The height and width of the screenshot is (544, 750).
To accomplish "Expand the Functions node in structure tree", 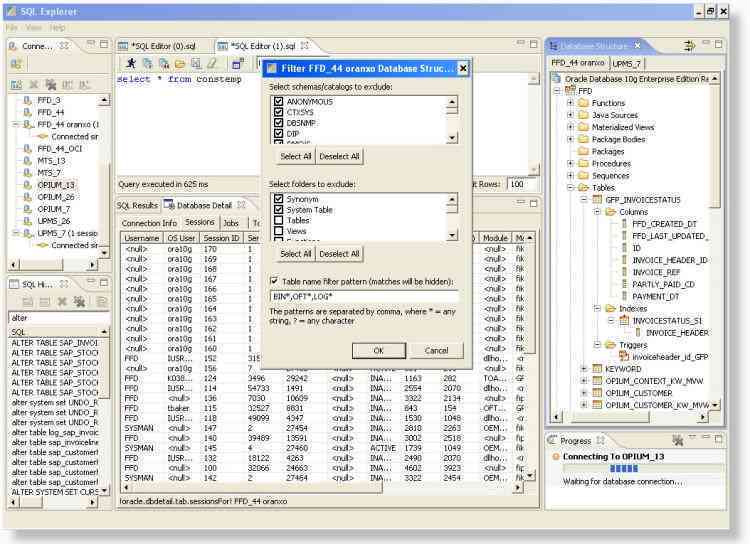I will tap(570, 103).
